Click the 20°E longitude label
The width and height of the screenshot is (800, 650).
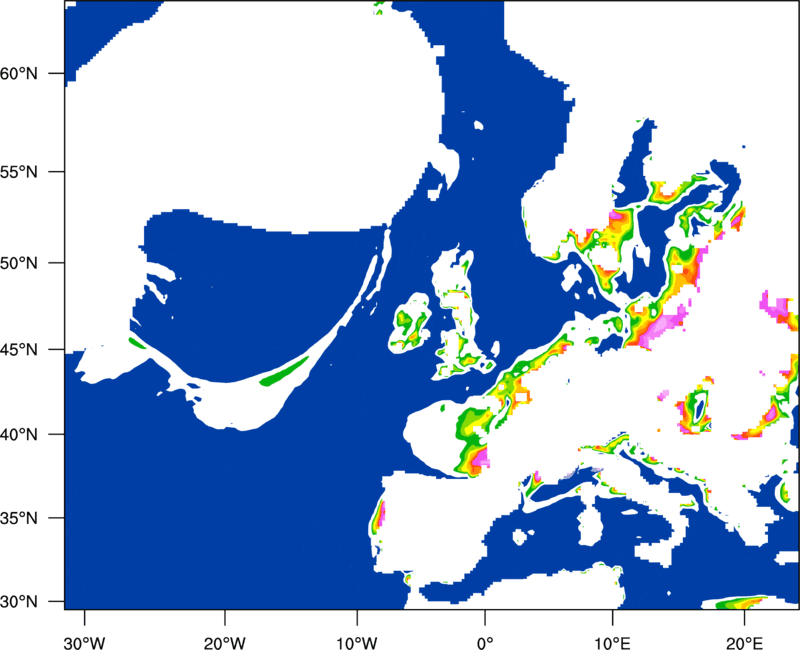coord(744,643)
